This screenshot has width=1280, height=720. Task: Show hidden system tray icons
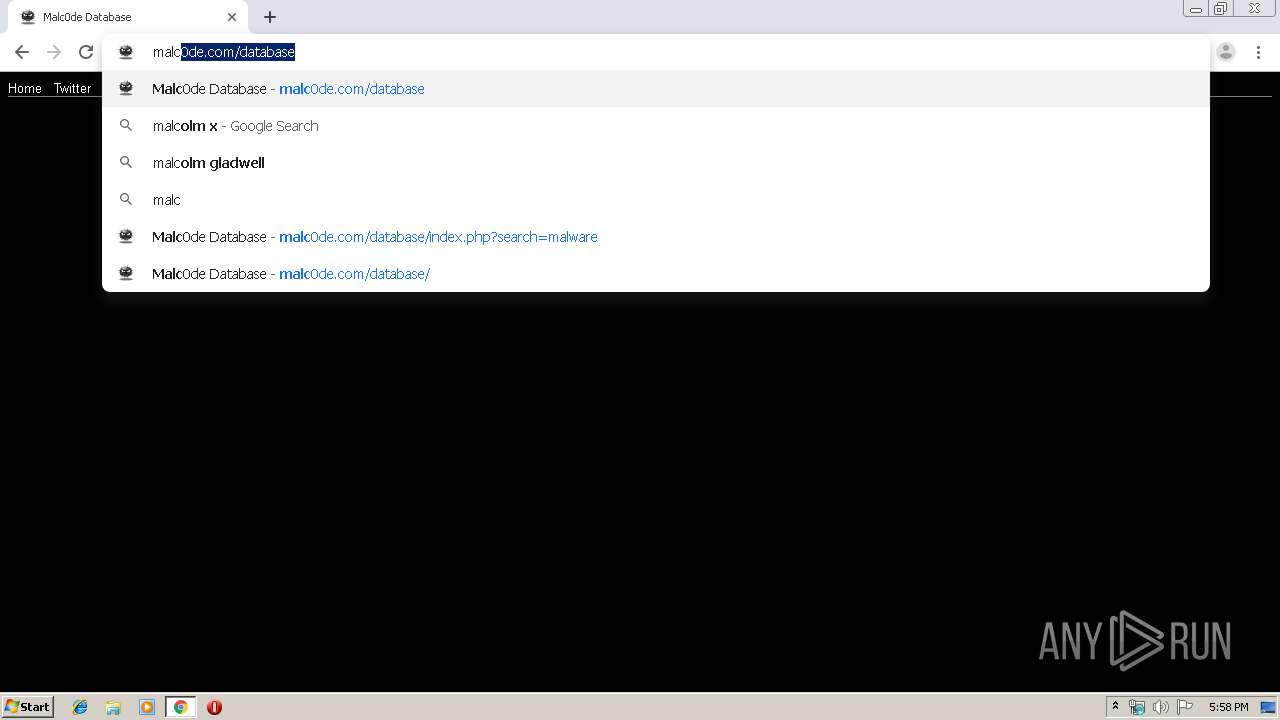(x=1115, y=707)
